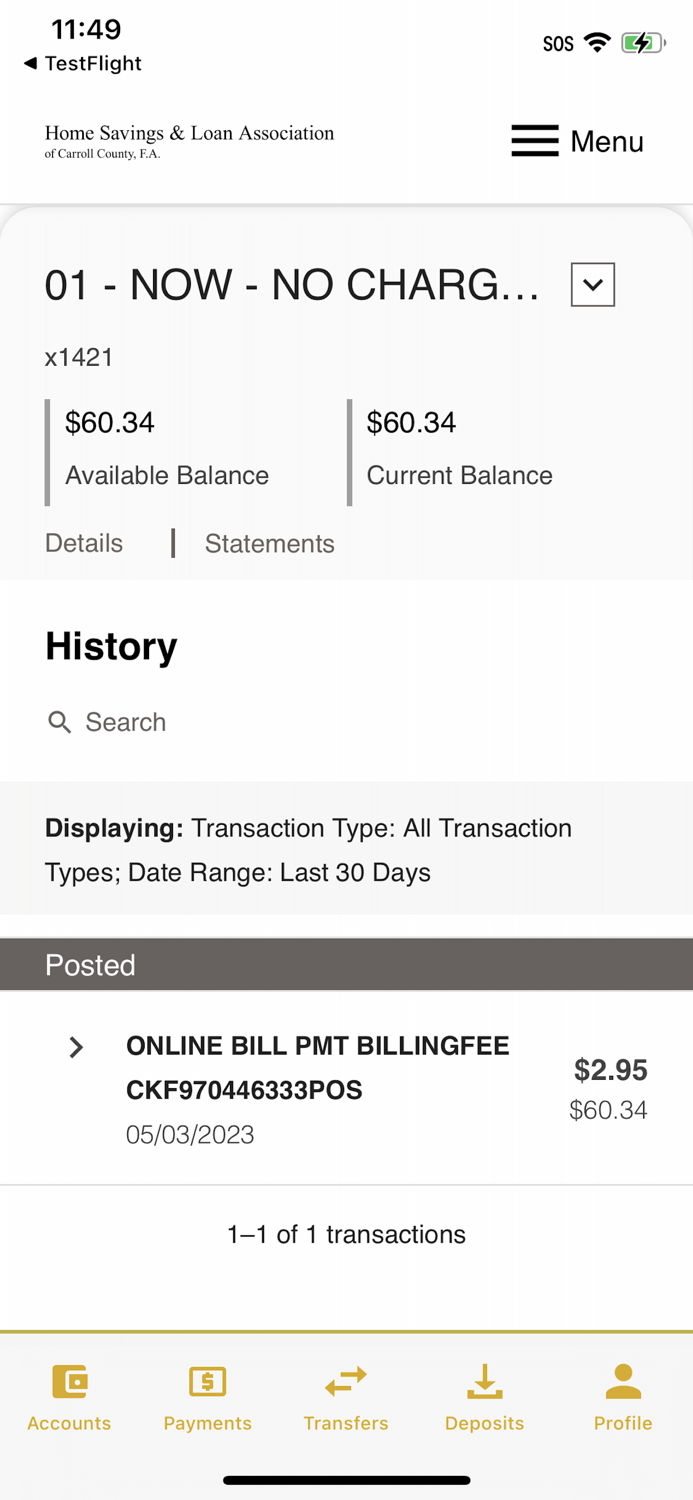
Task: Tap the search magnifier icon
Action: pyautogui.click(x=60, y=722)
